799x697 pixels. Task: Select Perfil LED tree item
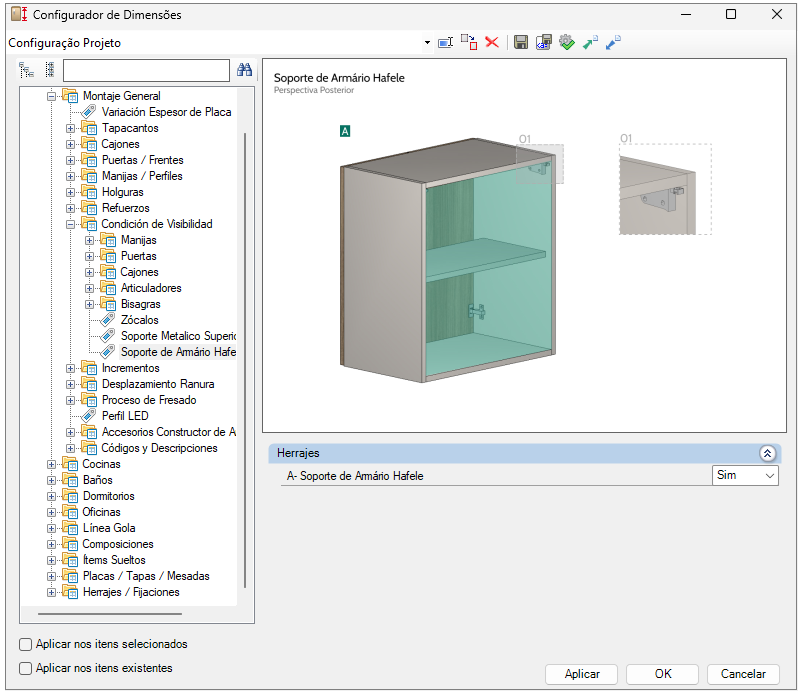click(125, 416)
